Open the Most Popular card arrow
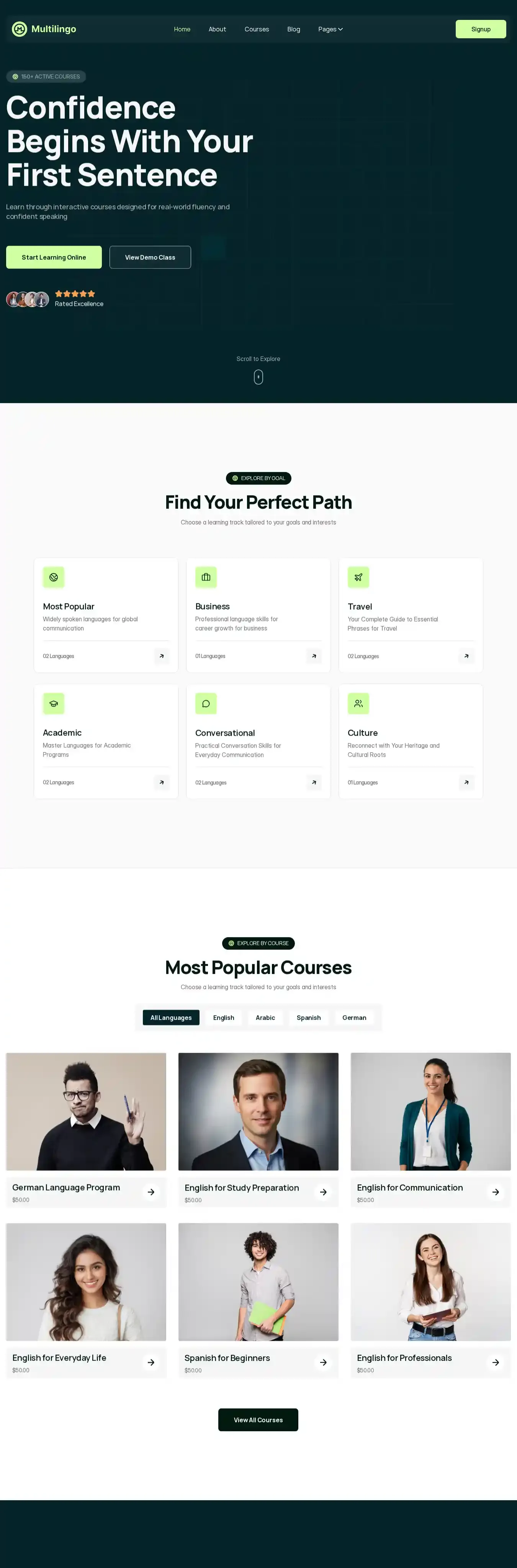 [161, 656]
